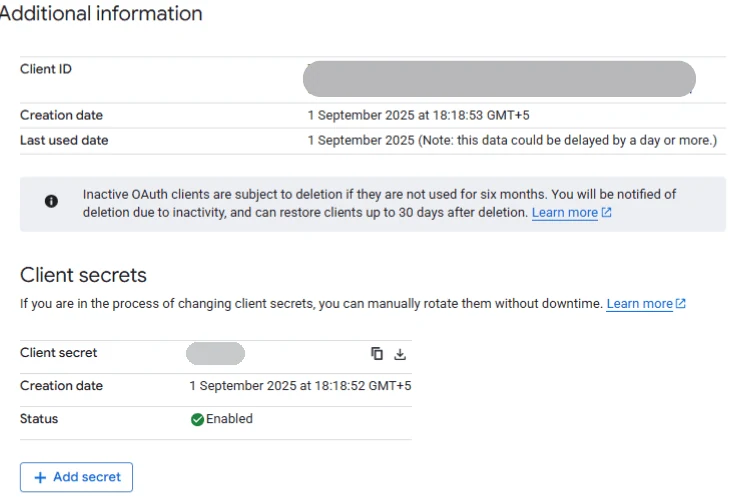Copy the client secret to clipboard

377,353
